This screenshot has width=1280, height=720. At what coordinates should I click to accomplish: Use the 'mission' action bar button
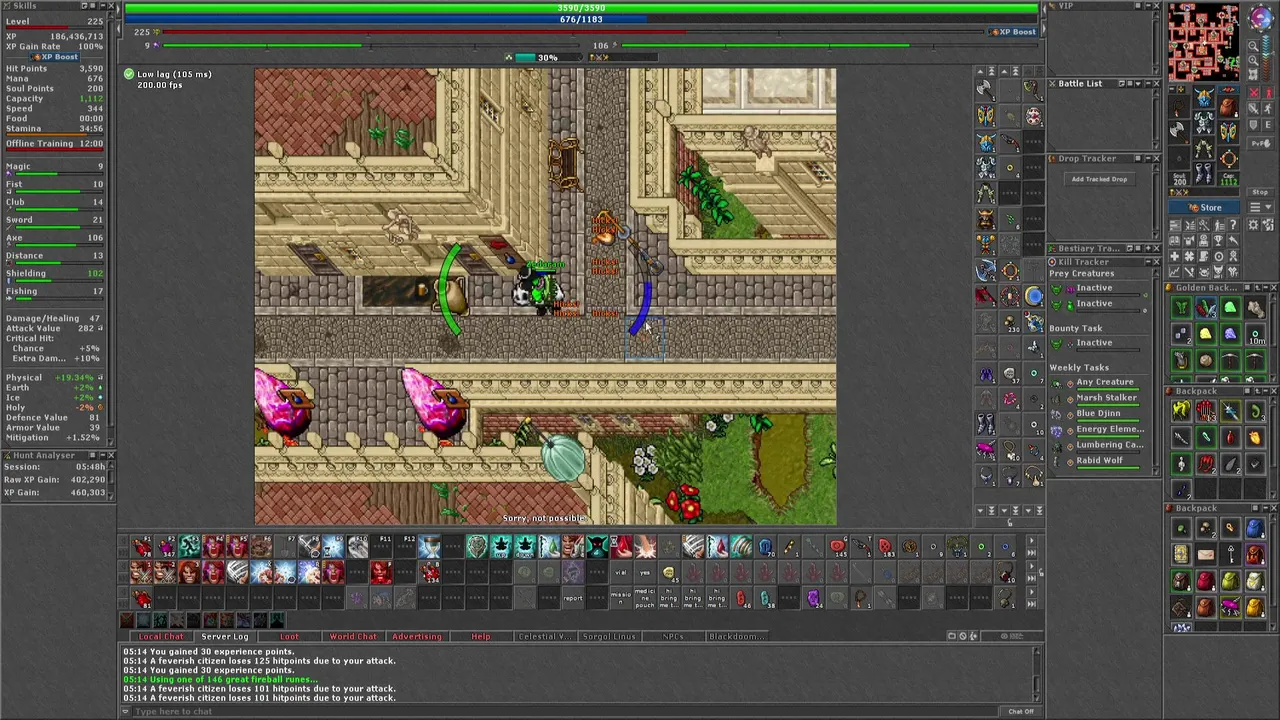(x=621, y=598)
